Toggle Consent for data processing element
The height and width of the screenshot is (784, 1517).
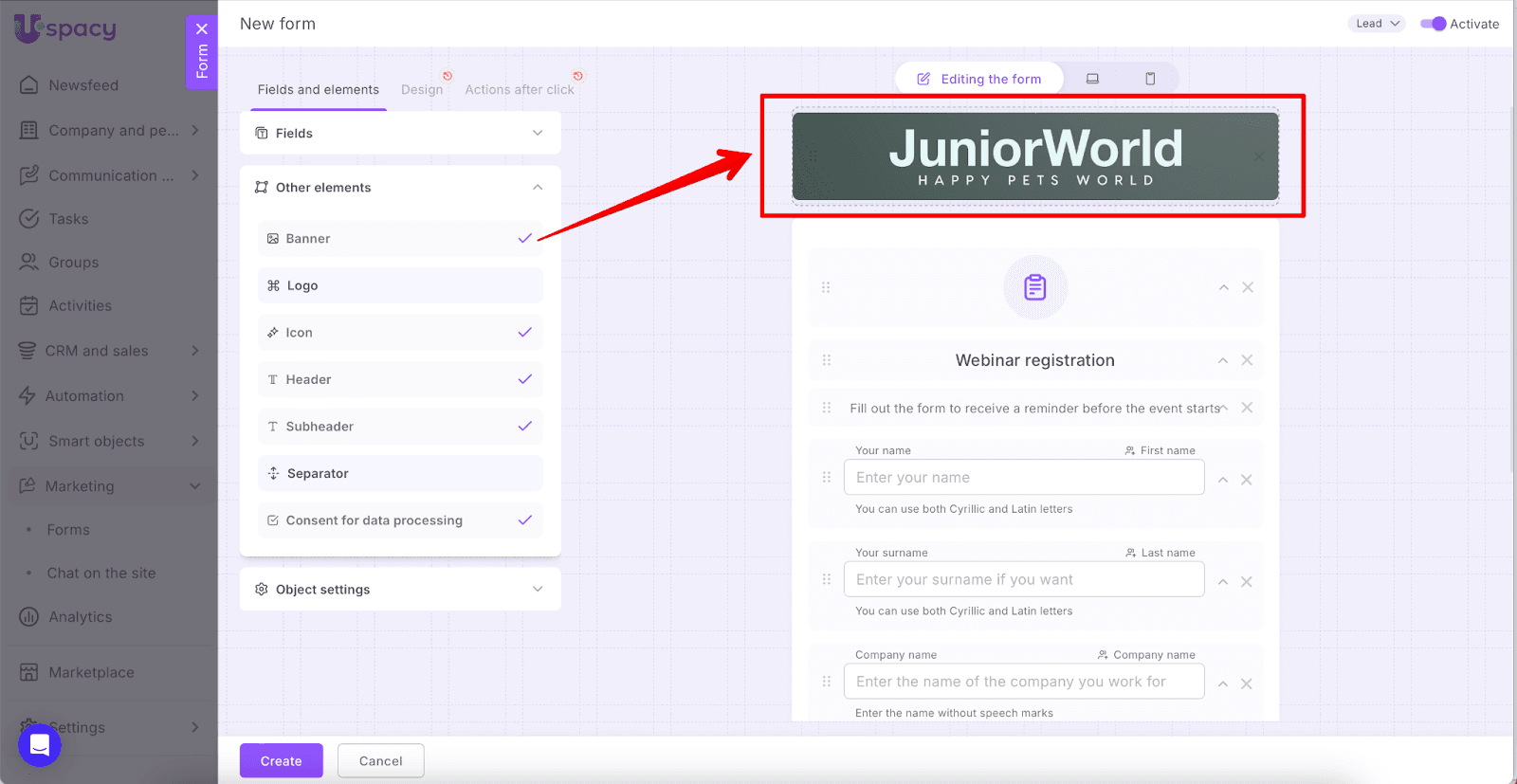(524, 520)
